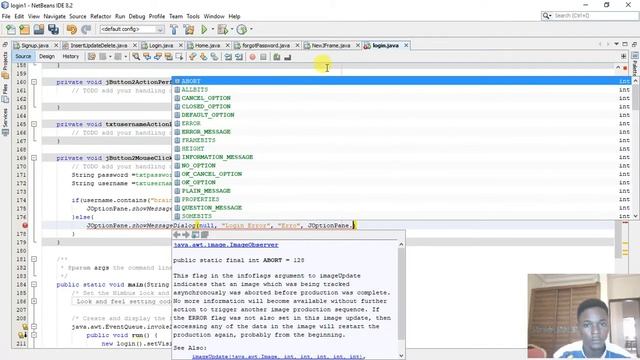Viewport: 640px width, 360px height.
Task: Click the Build Project hammer icon
Action: tap(174, 29)
